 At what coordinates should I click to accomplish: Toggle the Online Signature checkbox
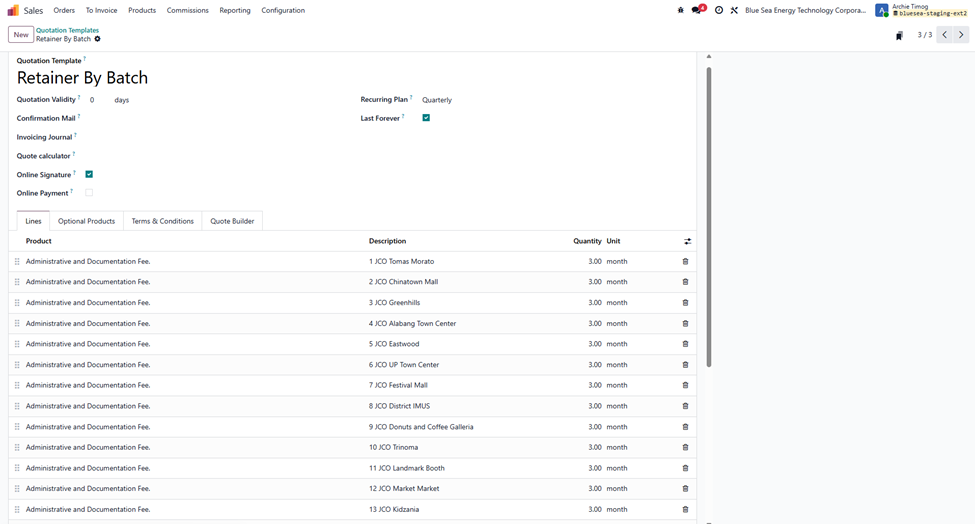click(x=89, y=174)
